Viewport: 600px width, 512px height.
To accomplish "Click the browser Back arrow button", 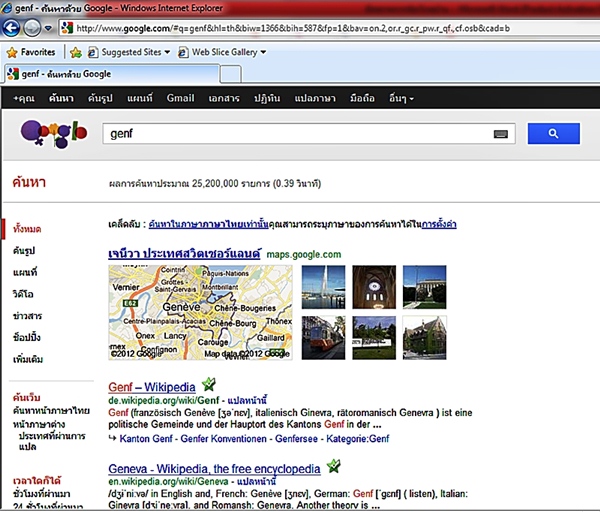I will [11, 28].
